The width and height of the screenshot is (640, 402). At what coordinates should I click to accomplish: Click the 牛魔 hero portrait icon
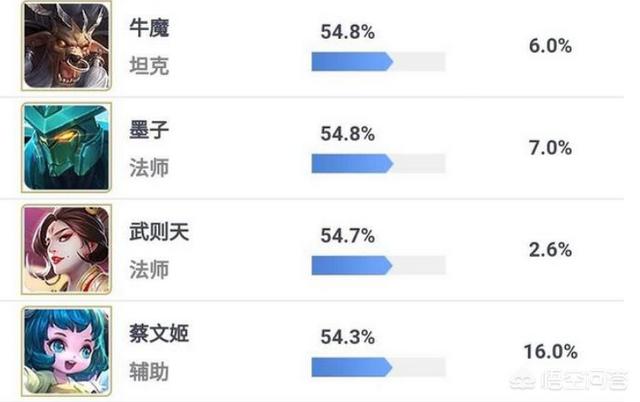(67, 47)
